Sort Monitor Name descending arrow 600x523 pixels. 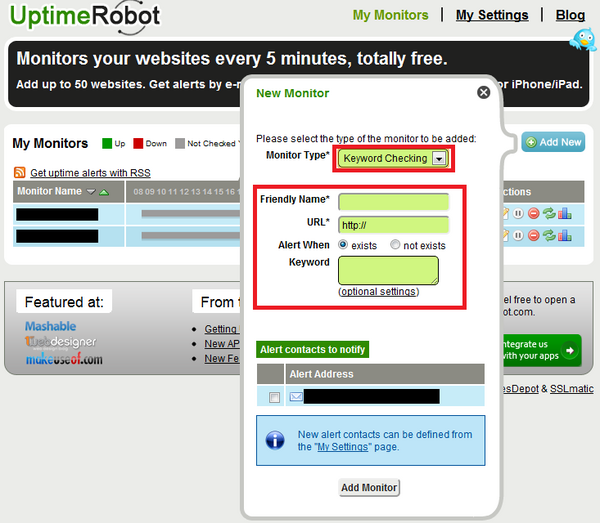(91, 191)
